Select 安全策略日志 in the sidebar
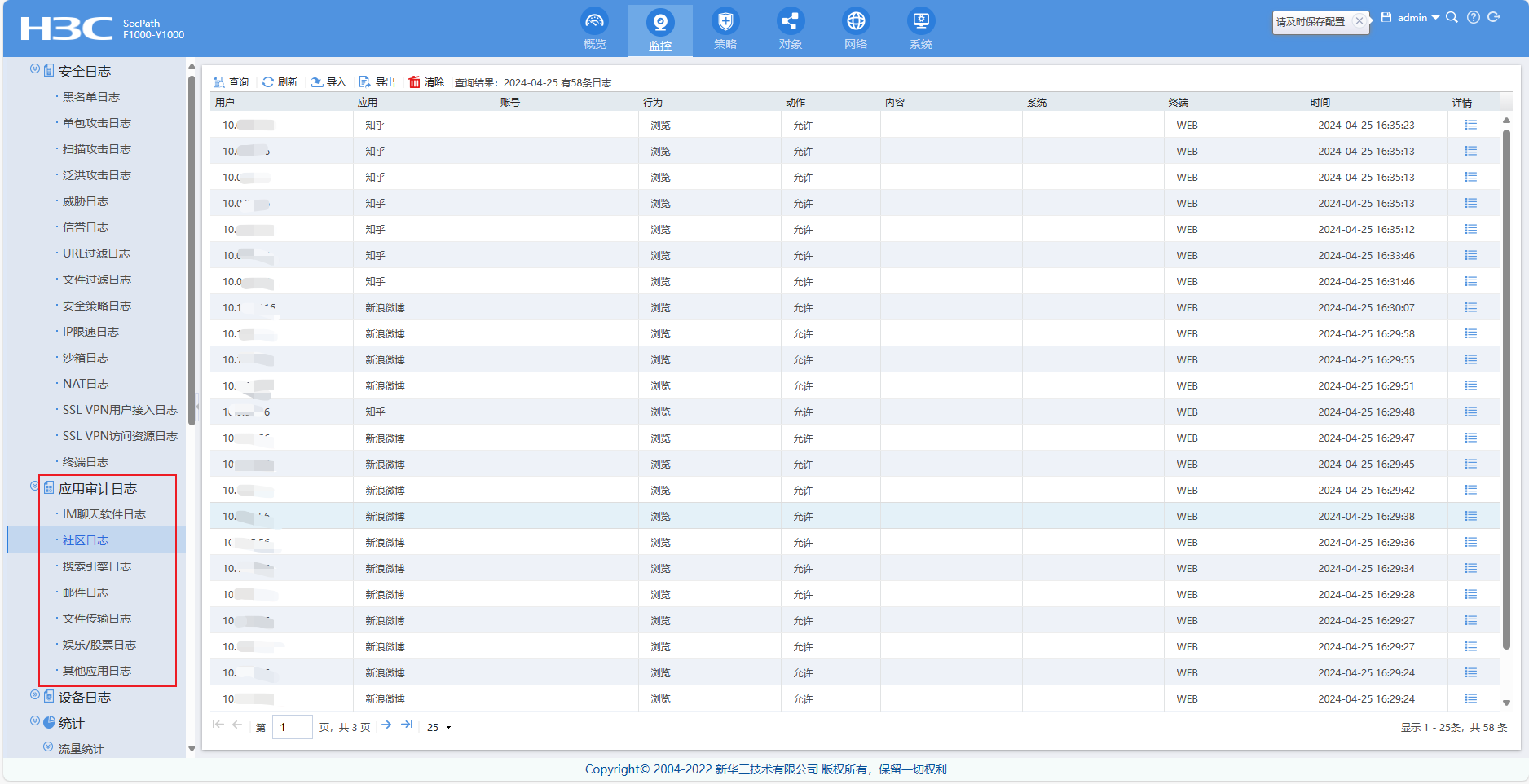Viewport: 1529px width, 784px height. [97, 306]
